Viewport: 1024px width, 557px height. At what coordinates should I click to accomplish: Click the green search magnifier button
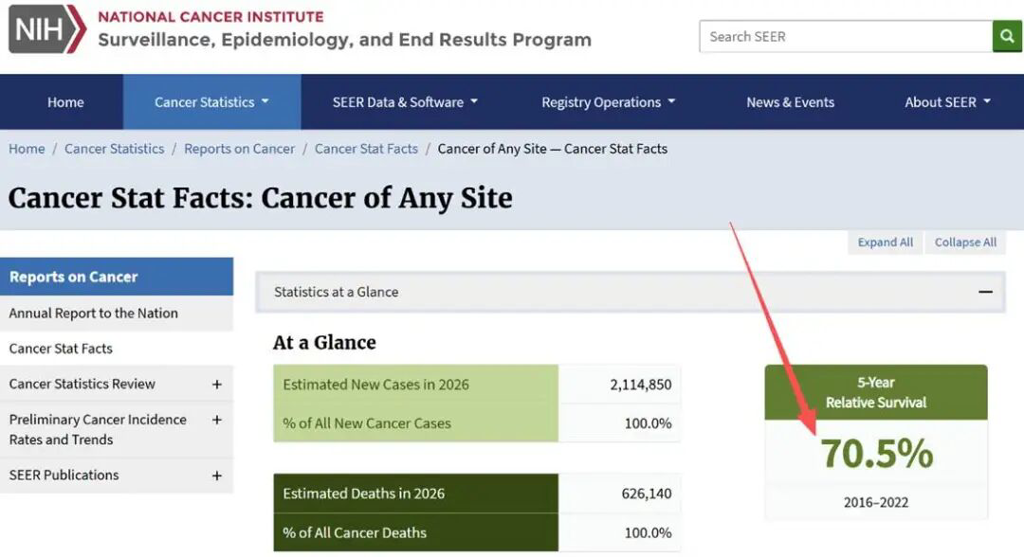point(1007,37)
